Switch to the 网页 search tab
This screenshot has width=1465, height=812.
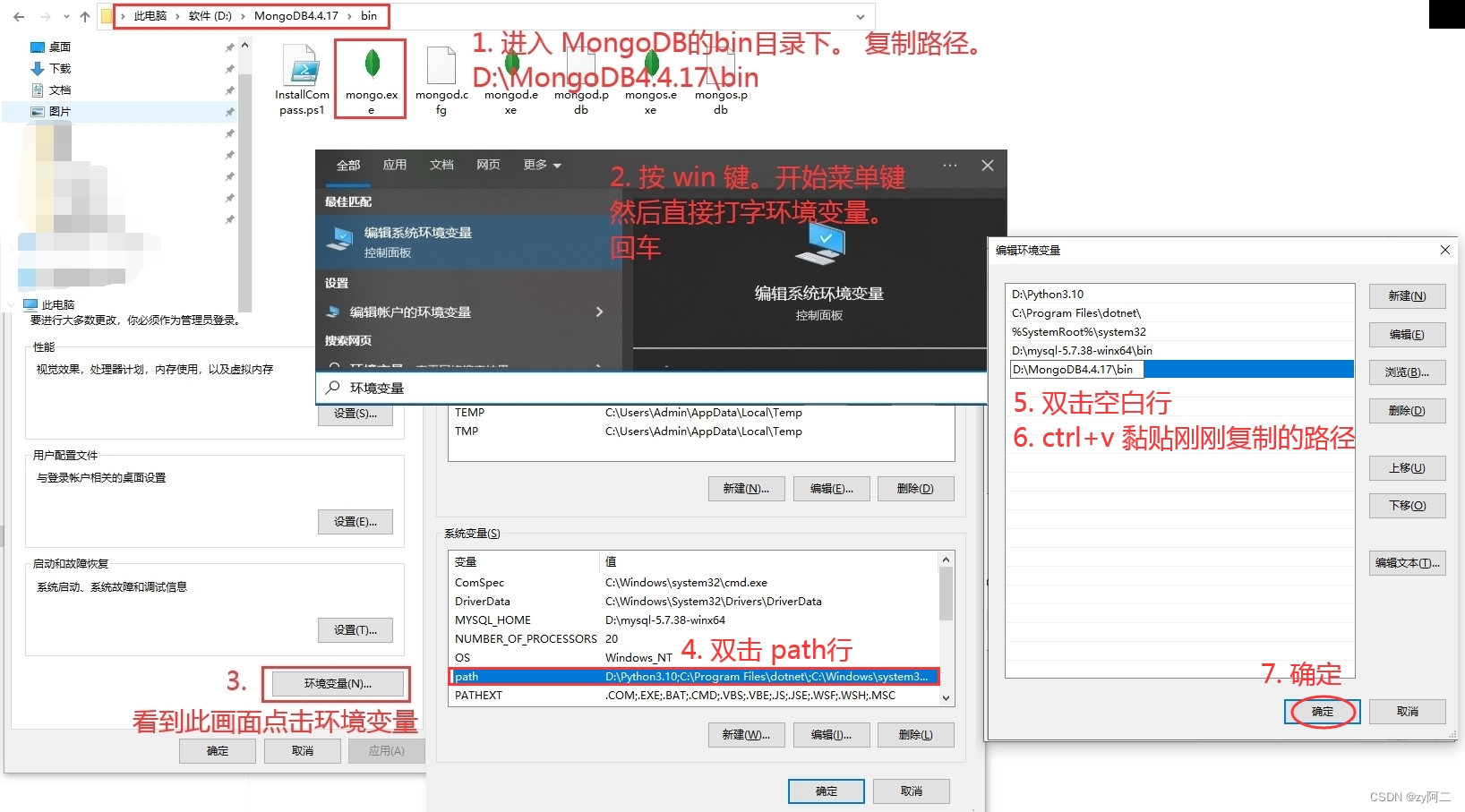click(x=488, y=165)
